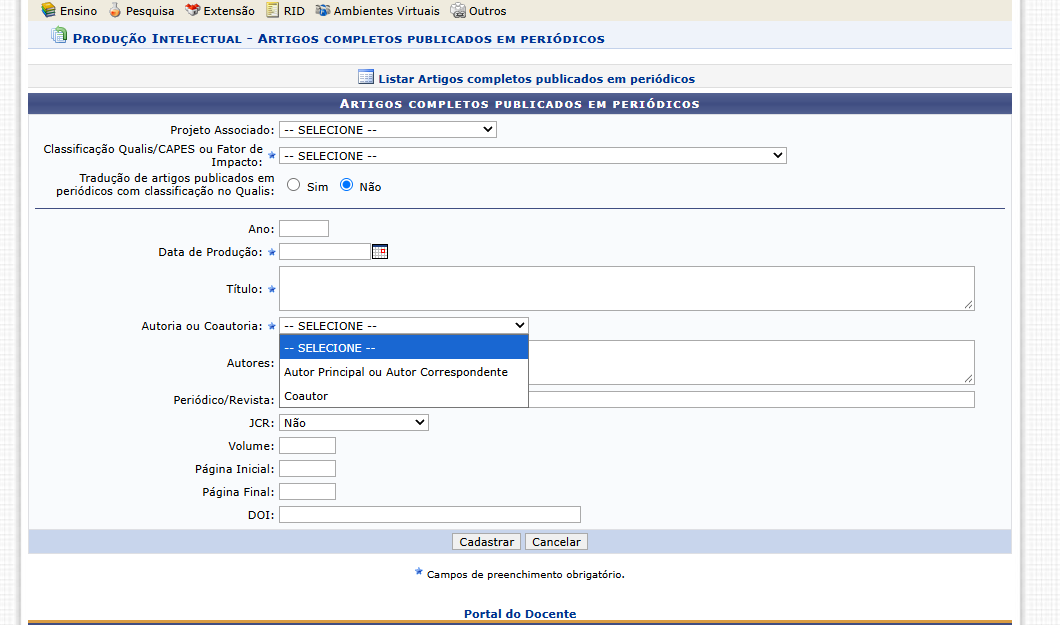Viewport: 1060px width, 625px height.
Task: Click into the Título text area
Action: pos(627,289)
